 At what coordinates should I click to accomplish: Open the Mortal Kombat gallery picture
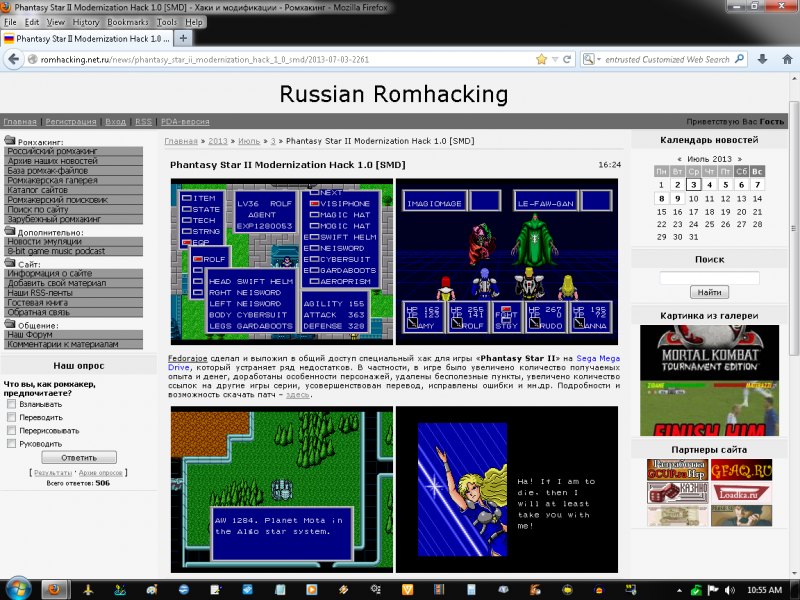[x=709, y=381]
